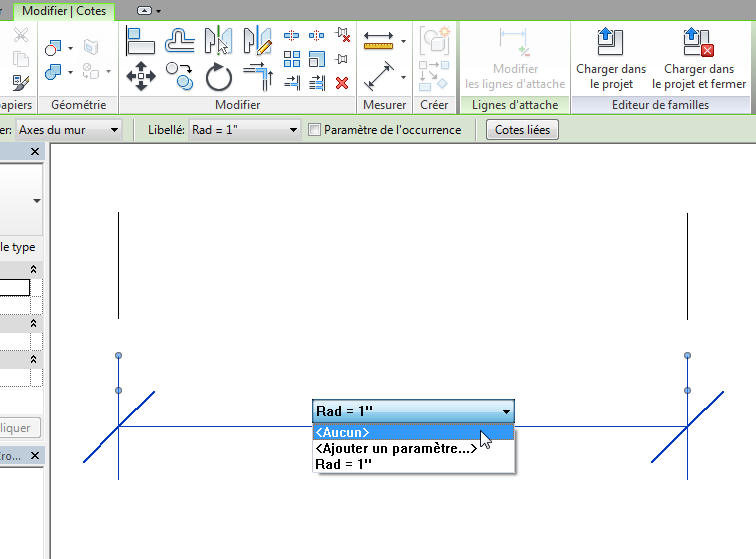Click the Unpin tool icon

(x=342, y=35)
